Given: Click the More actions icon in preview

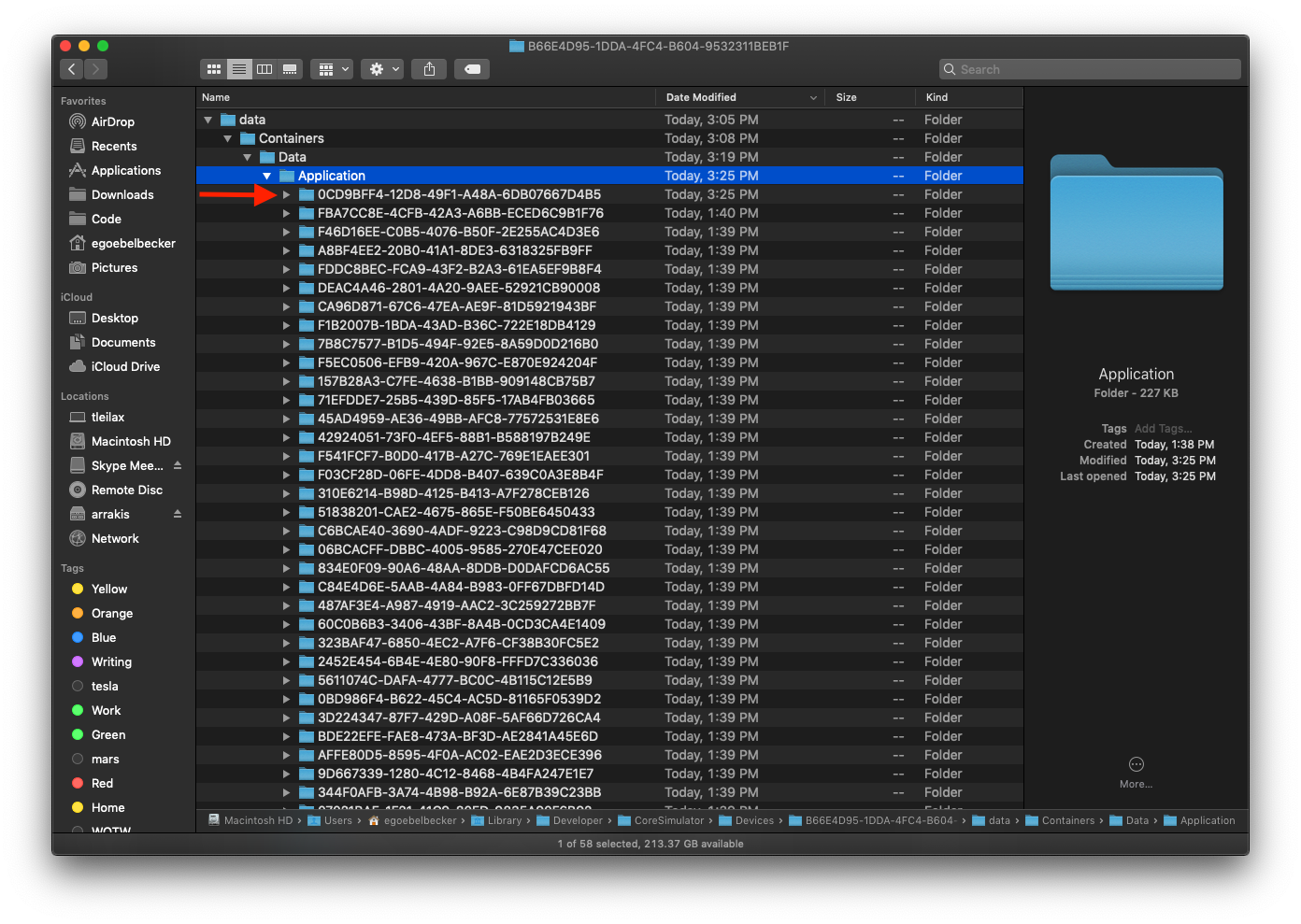Looking at the screenshot, I should [1136, 764].
